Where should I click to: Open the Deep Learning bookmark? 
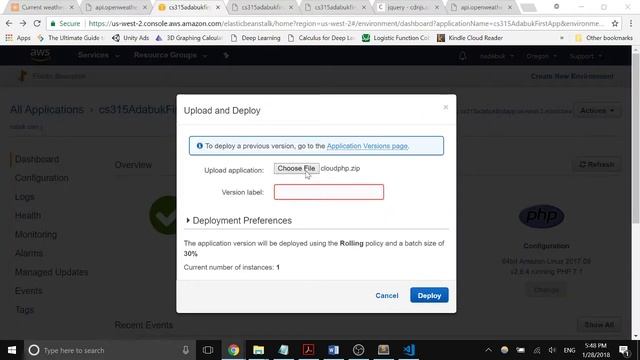(256, 38)
